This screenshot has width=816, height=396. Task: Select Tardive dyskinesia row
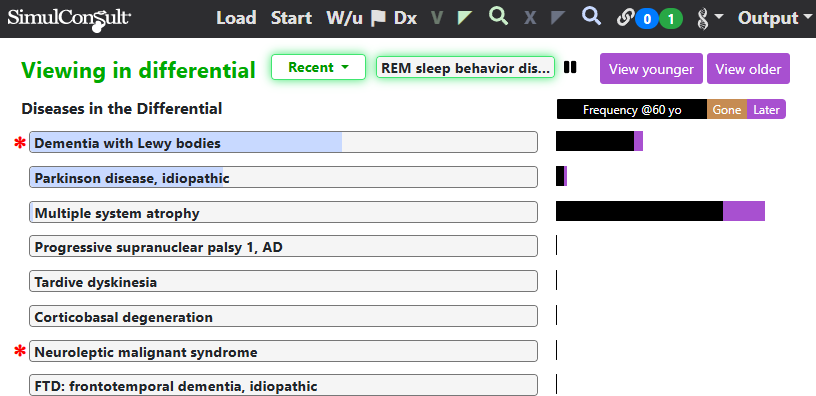[x=283, y=282]
